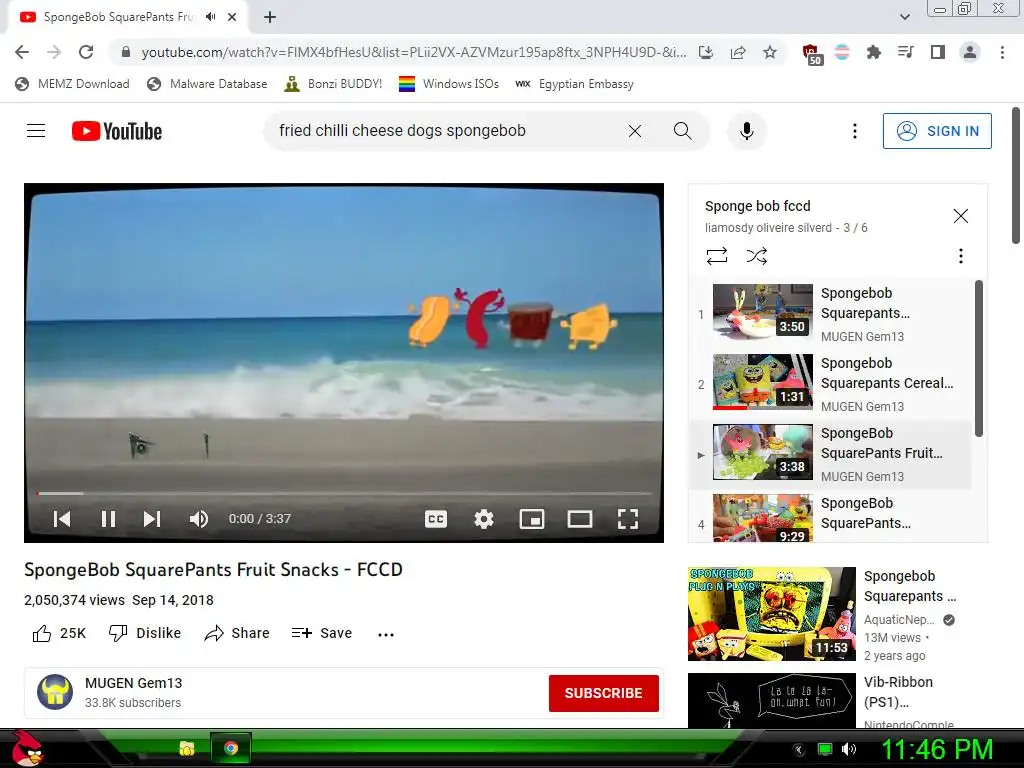This screenshot has width=1024, height=768.
Task: Dislike the video
Action: 145,633
